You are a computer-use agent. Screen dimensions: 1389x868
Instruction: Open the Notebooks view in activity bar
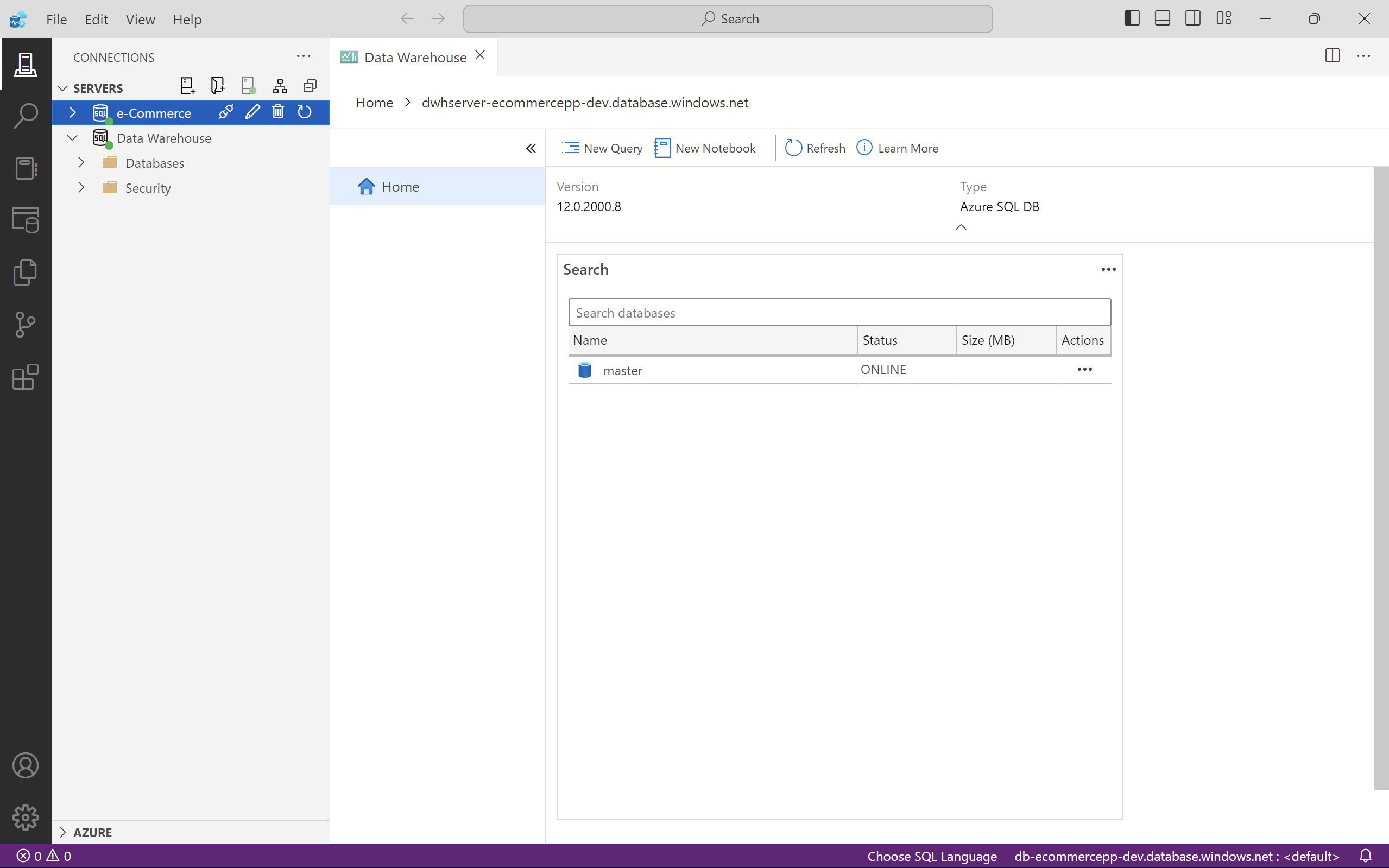click(x=26, y=168)
